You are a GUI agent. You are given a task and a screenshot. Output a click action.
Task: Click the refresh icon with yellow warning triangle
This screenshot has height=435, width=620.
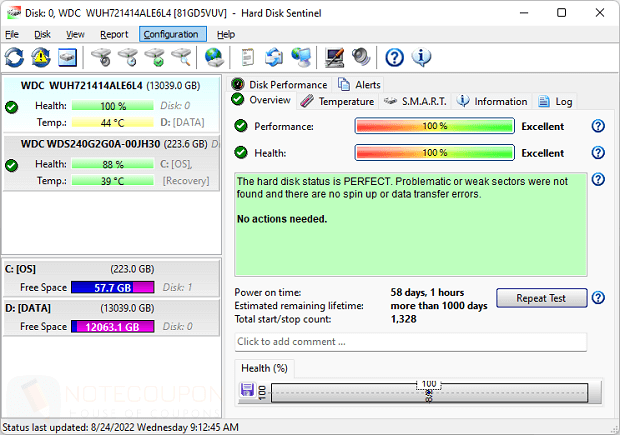pyautogui.click(x=41, y=57)
